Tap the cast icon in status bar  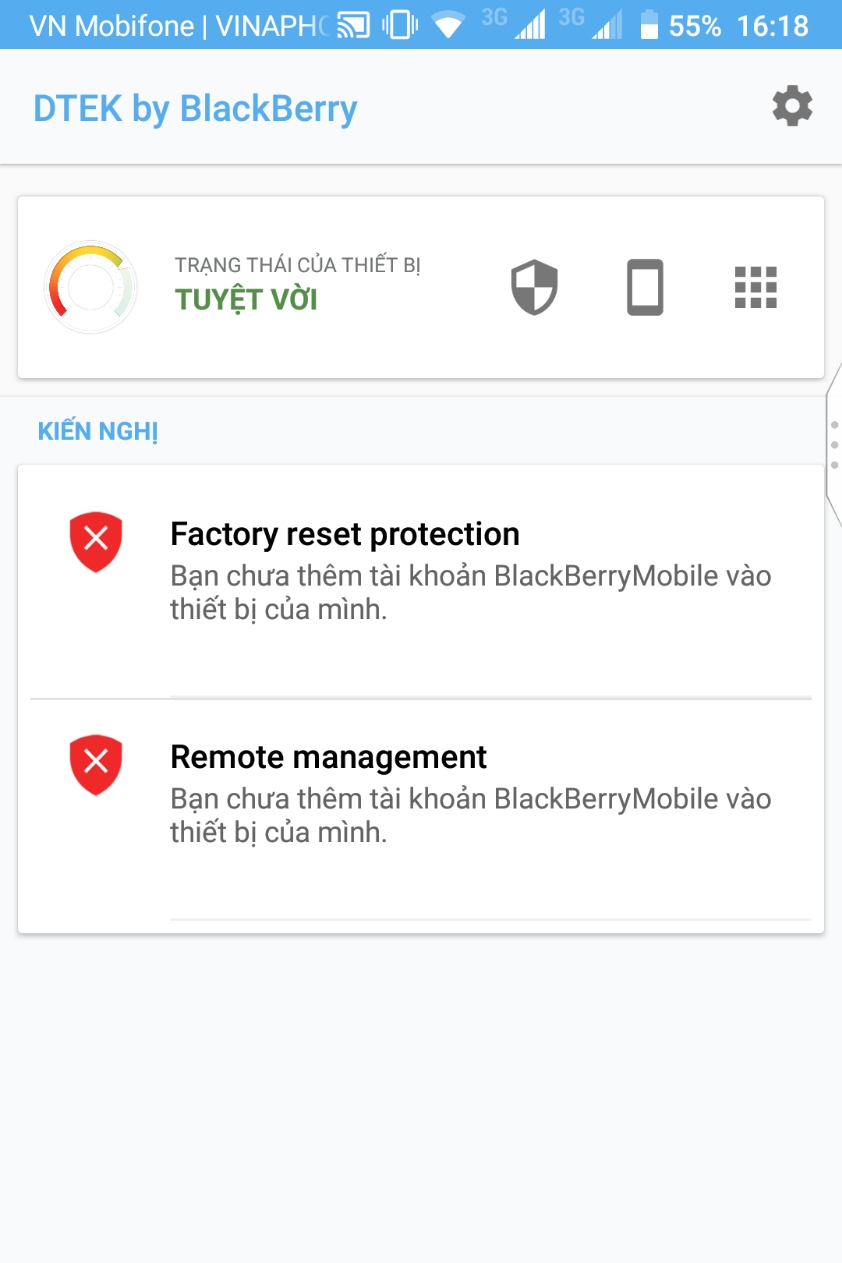tap(353, 25)
